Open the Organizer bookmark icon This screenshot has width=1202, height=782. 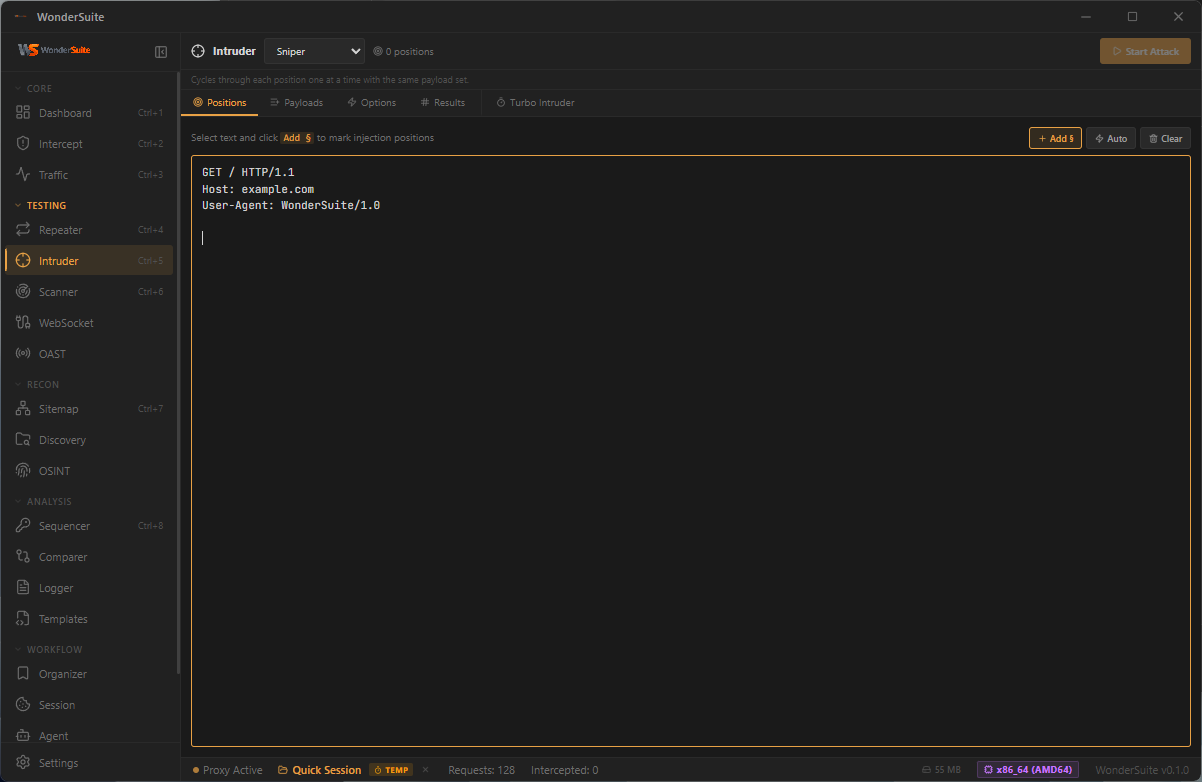(23, 674)
